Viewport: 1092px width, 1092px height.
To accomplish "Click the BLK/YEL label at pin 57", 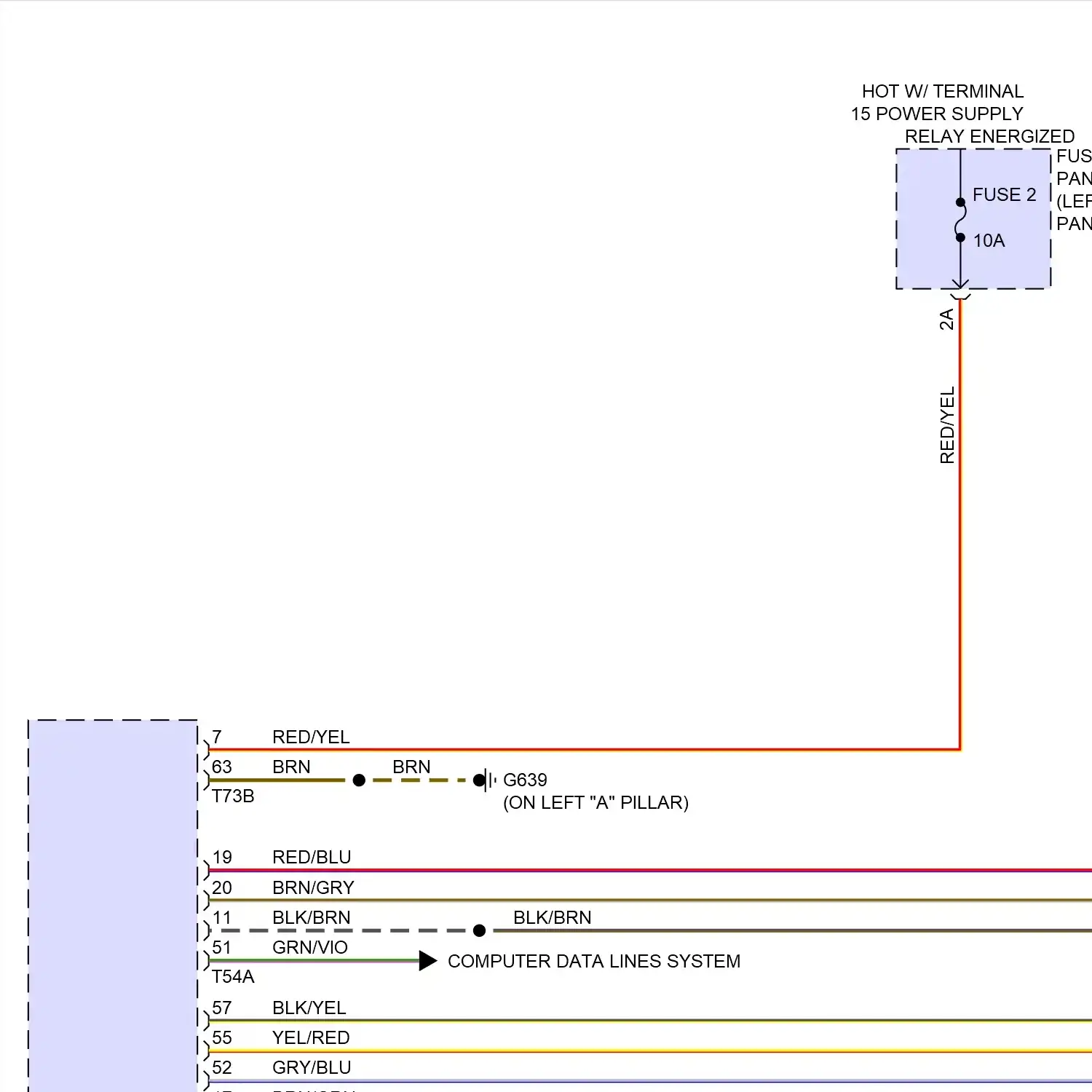I will pyautogui.click(x=309, y=1008).
